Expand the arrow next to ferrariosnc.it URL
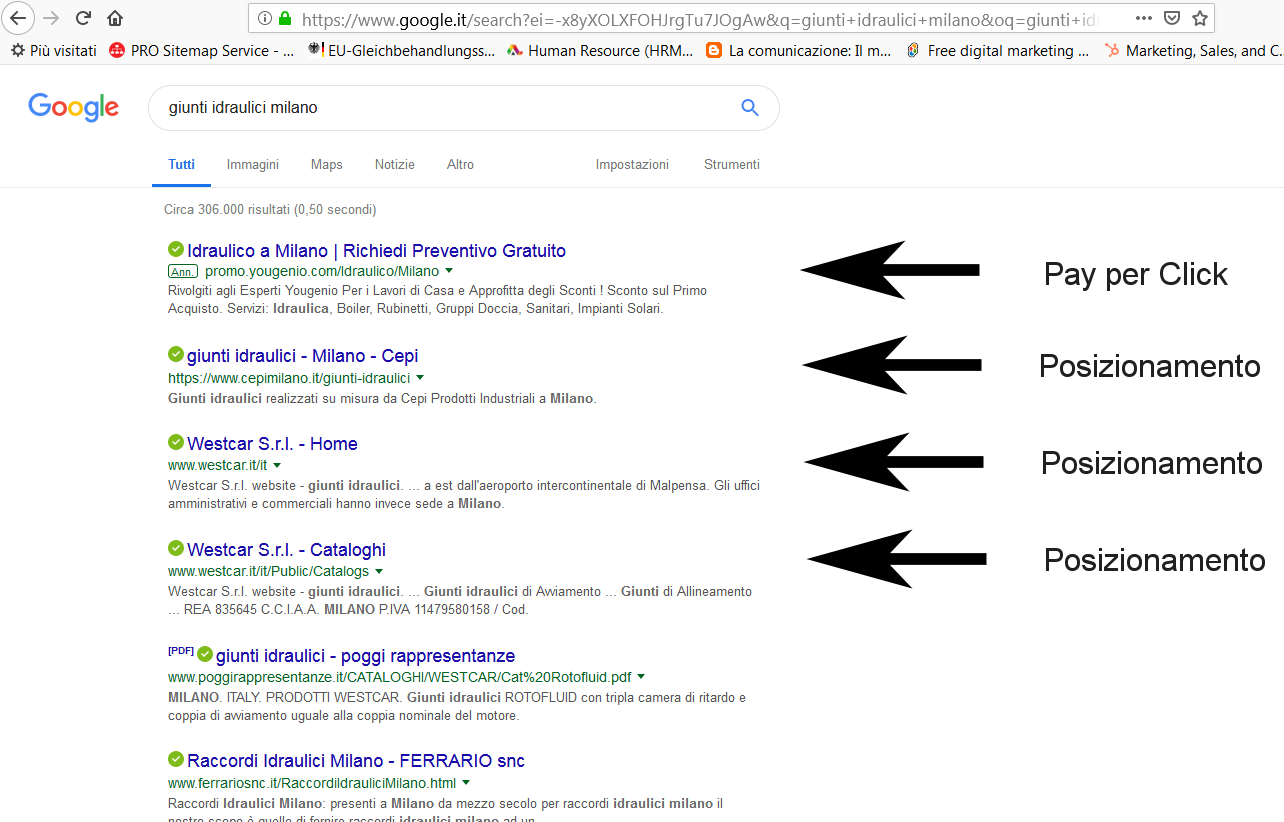The height and width of the screenshot is (822, 1284). 466,782
